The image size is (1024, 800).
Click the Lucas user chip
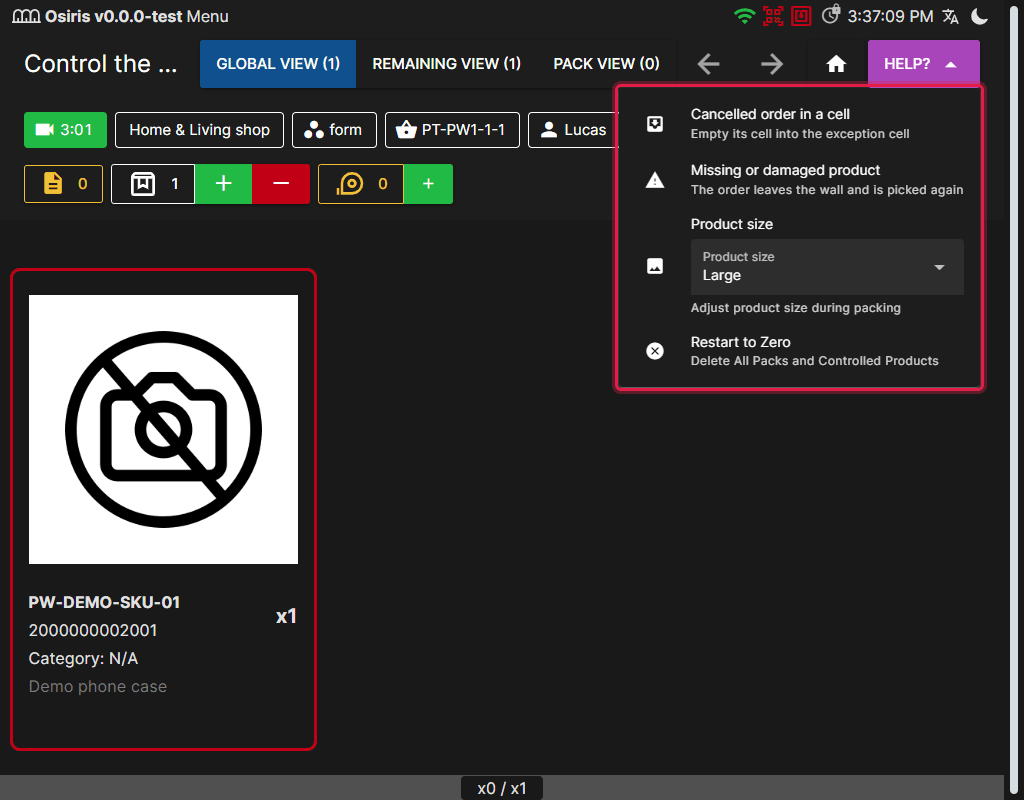tap(573, 130)
